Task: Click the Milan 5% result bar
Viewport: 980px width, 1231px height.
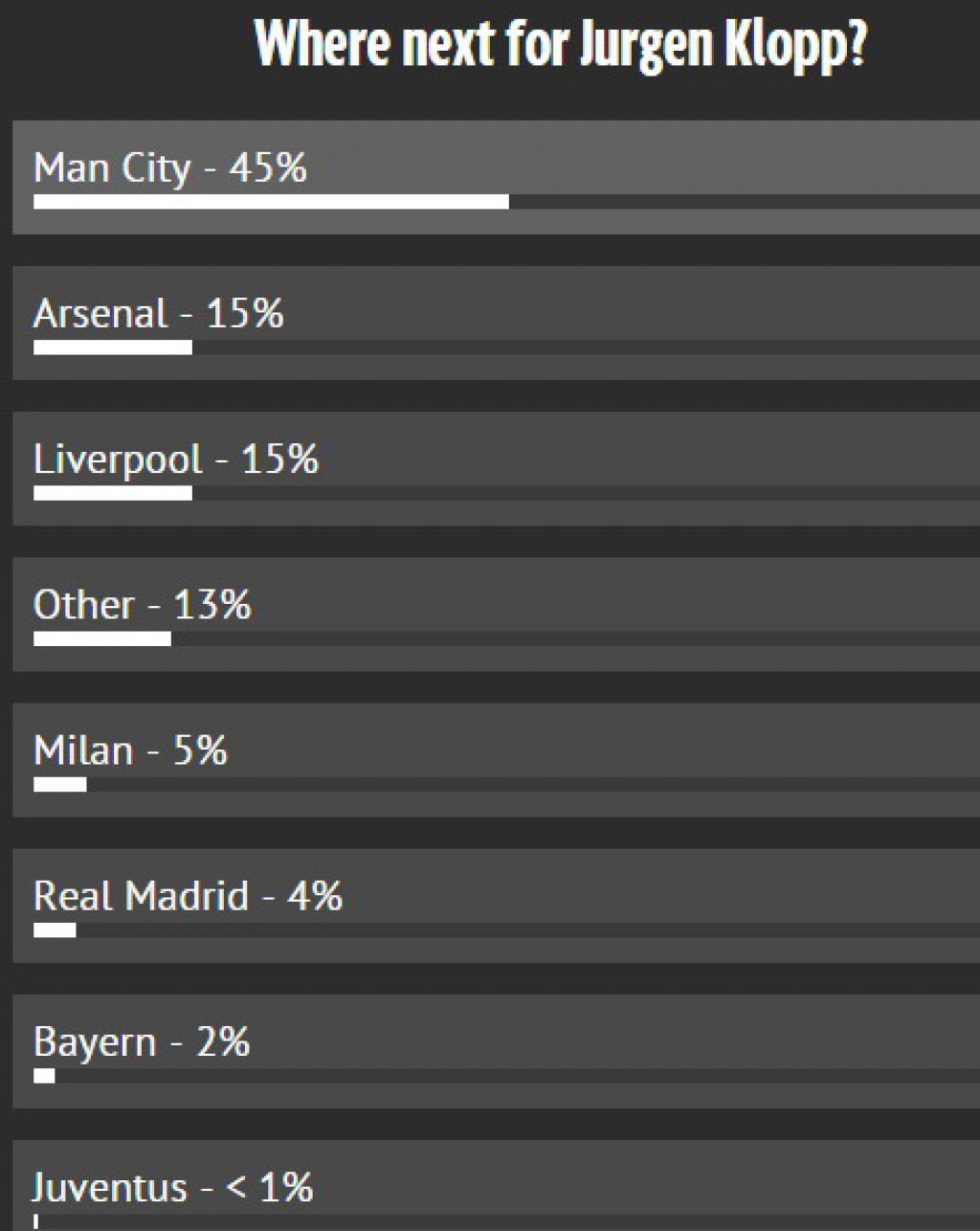Action: pyautogui.click(x=59, y=784)
